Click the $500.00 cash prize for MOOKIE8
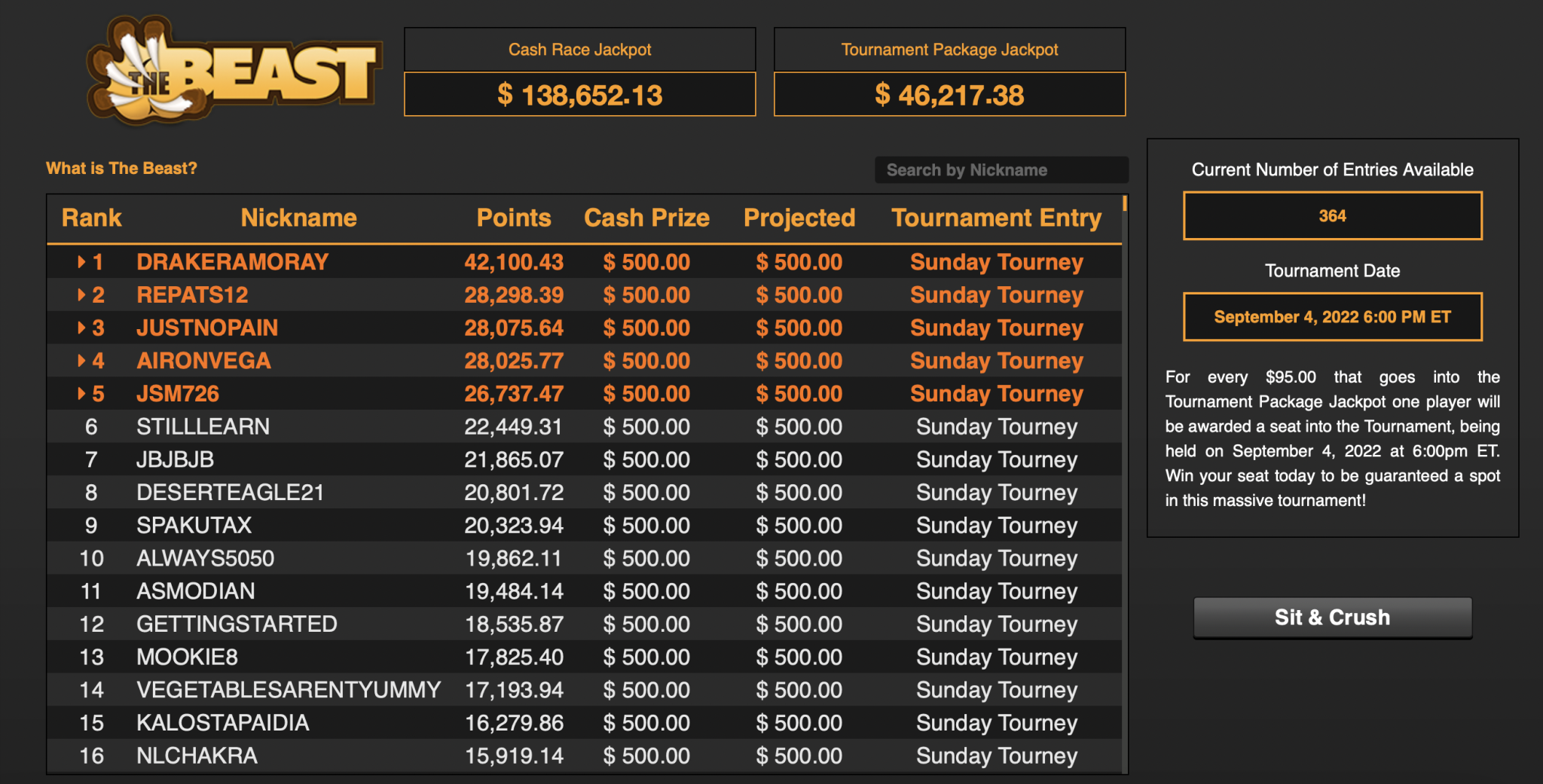 click(x=646, y=656)
